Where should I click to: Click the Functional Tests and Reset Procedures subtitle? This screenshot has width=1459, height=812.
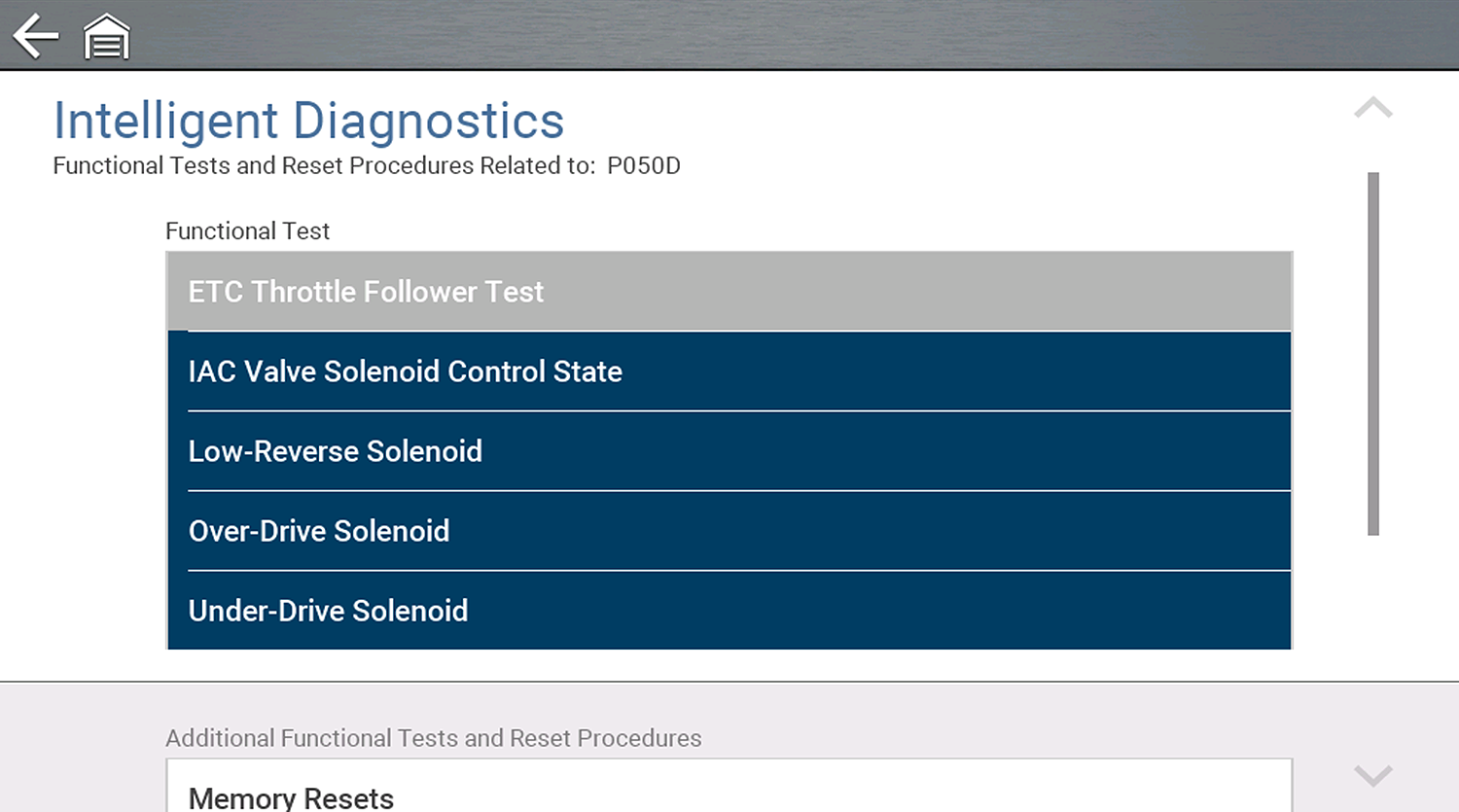coord(323,166)
